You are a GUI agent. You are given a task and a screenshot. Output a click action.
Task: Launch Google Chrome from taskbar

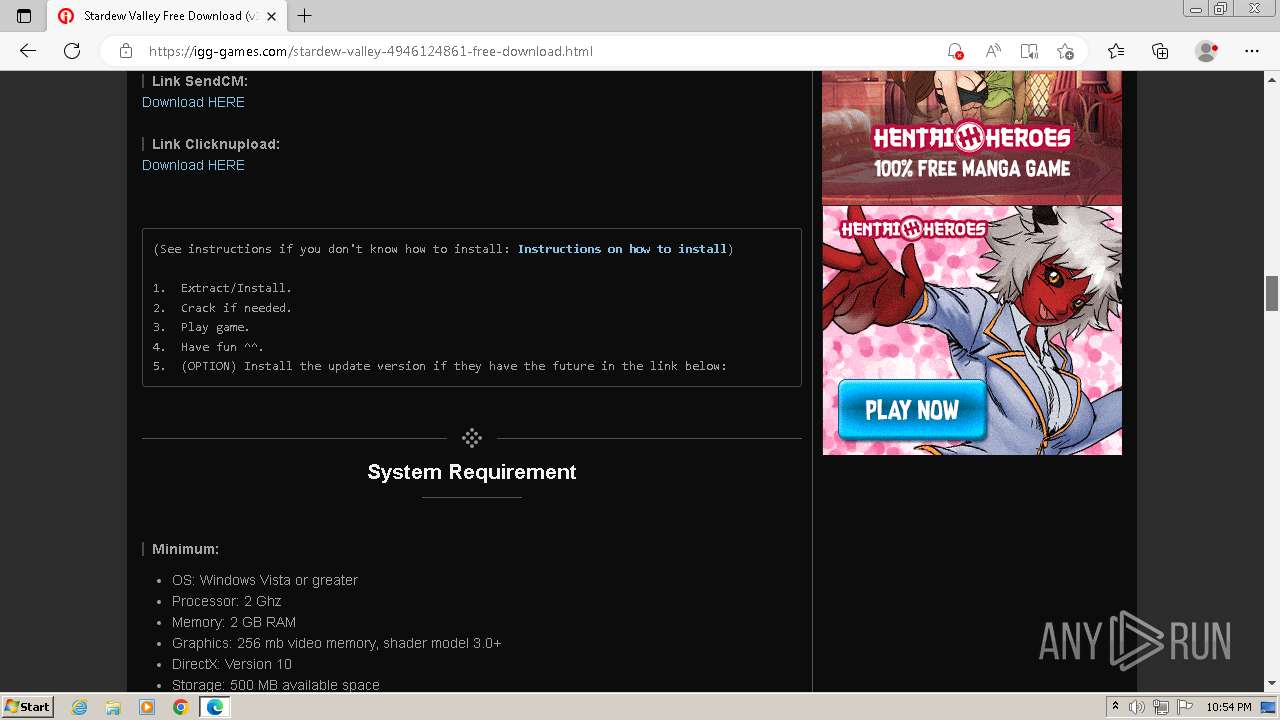point(180,707)
